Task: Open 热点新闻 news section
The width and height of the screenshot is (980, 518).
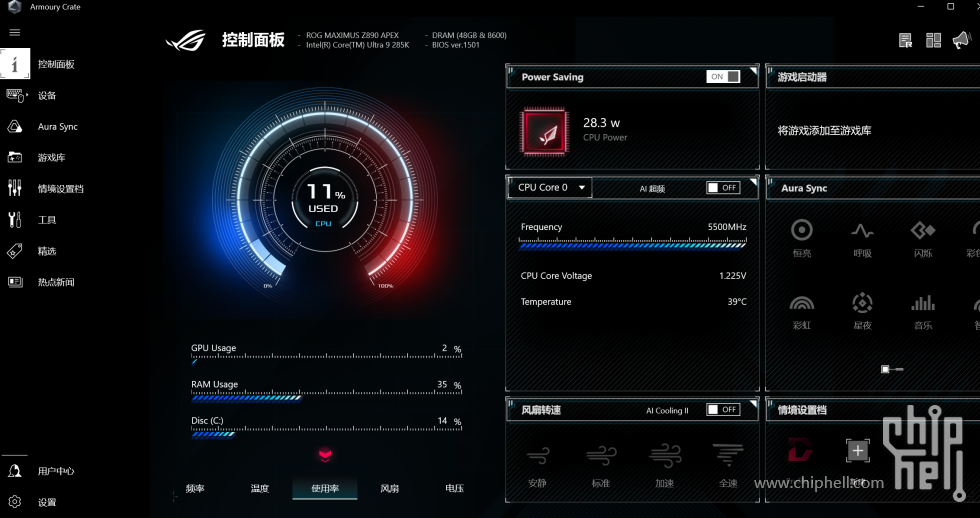Action: point(56,282)
